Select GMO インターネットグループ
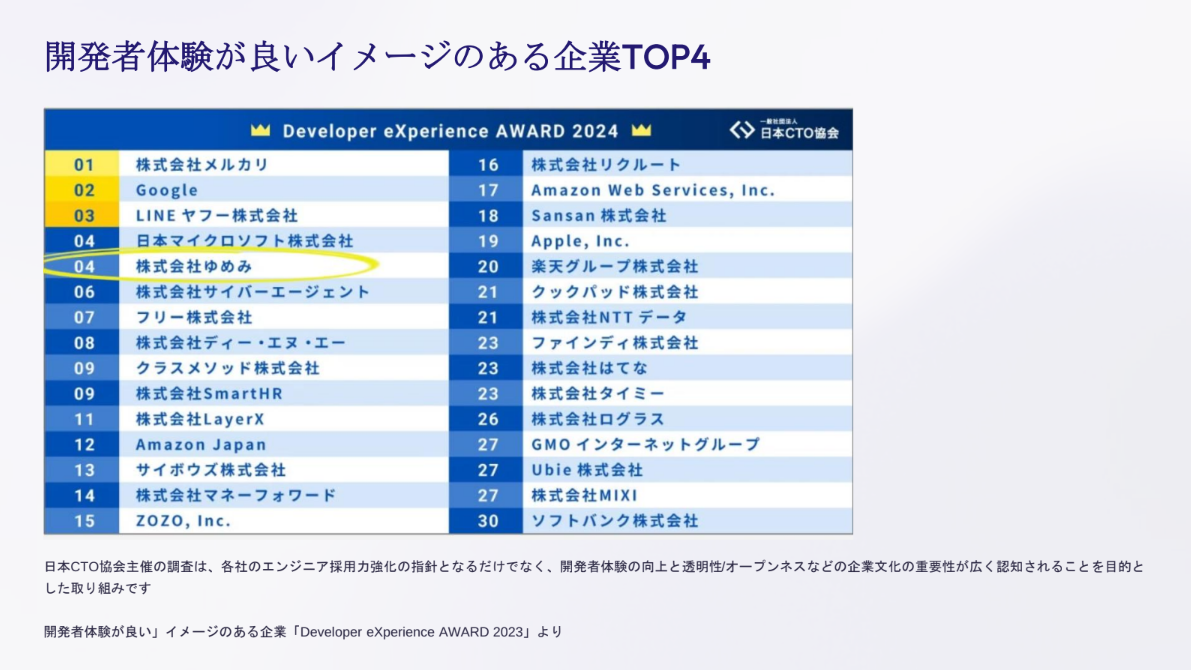Screen dimensions: 1191x670 (646, 444)
